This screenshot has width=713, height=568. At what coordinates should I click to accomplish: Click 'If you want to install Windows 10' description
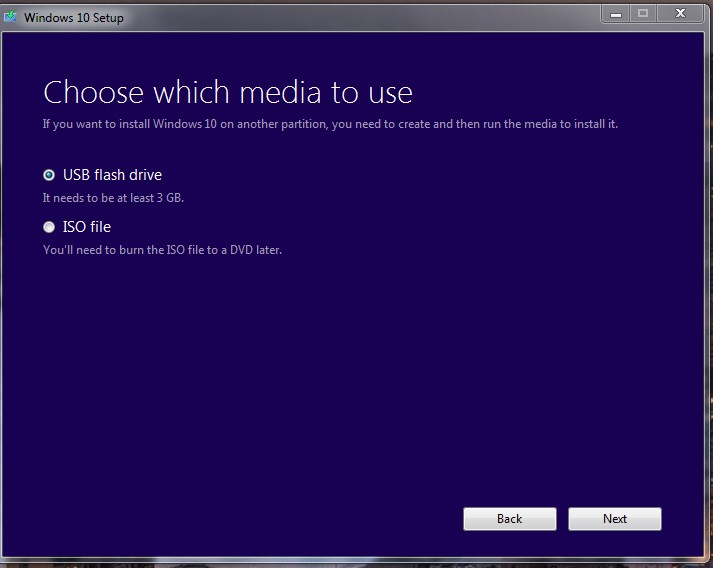(330, 124)
